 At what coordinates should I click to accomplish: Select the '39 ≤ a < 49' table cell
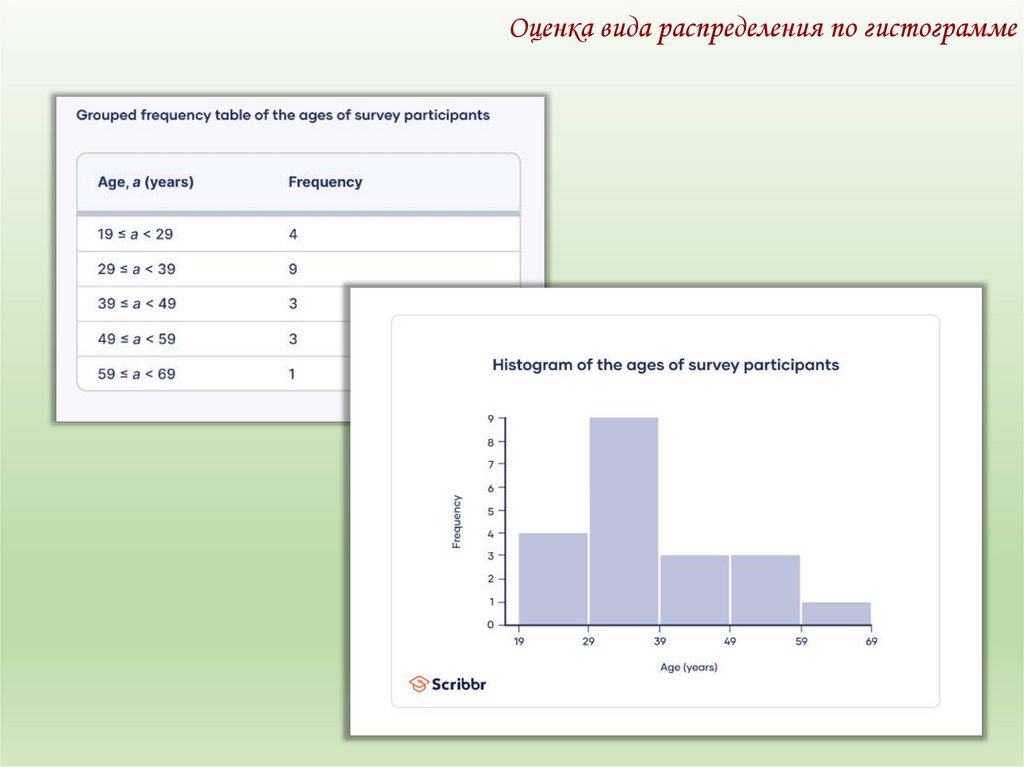(136, 303)
